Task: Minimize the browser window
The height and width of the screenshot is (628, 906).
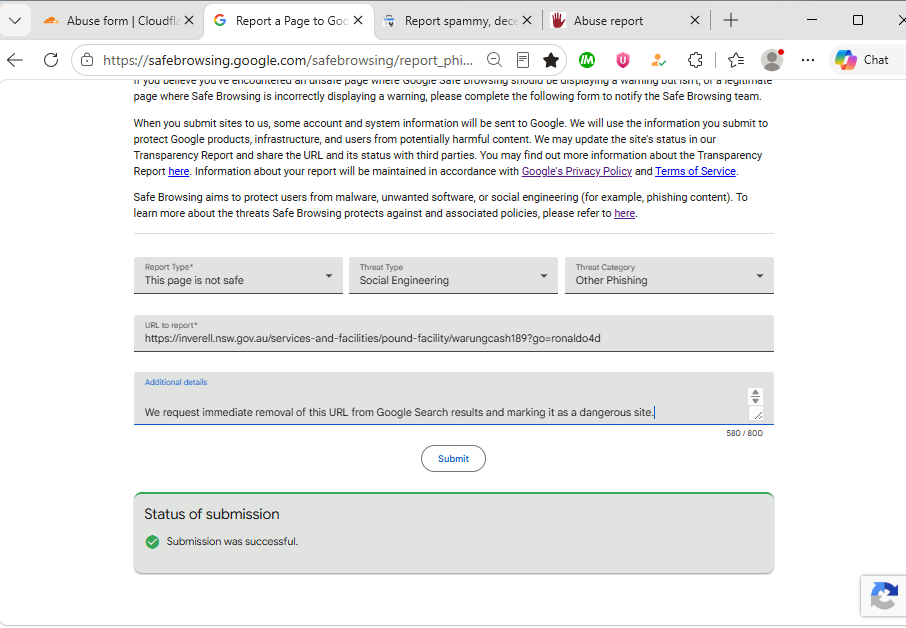Action: pyautogui.click(x=812, y=20)
